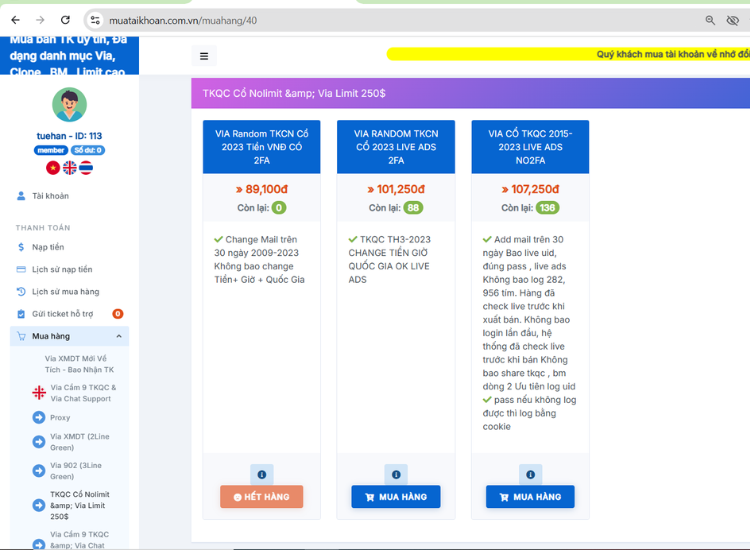Click the VIA Random TKCN Cổ 2023 Tiền VNĐ header
750x550 pixels.
pos(262,147)
